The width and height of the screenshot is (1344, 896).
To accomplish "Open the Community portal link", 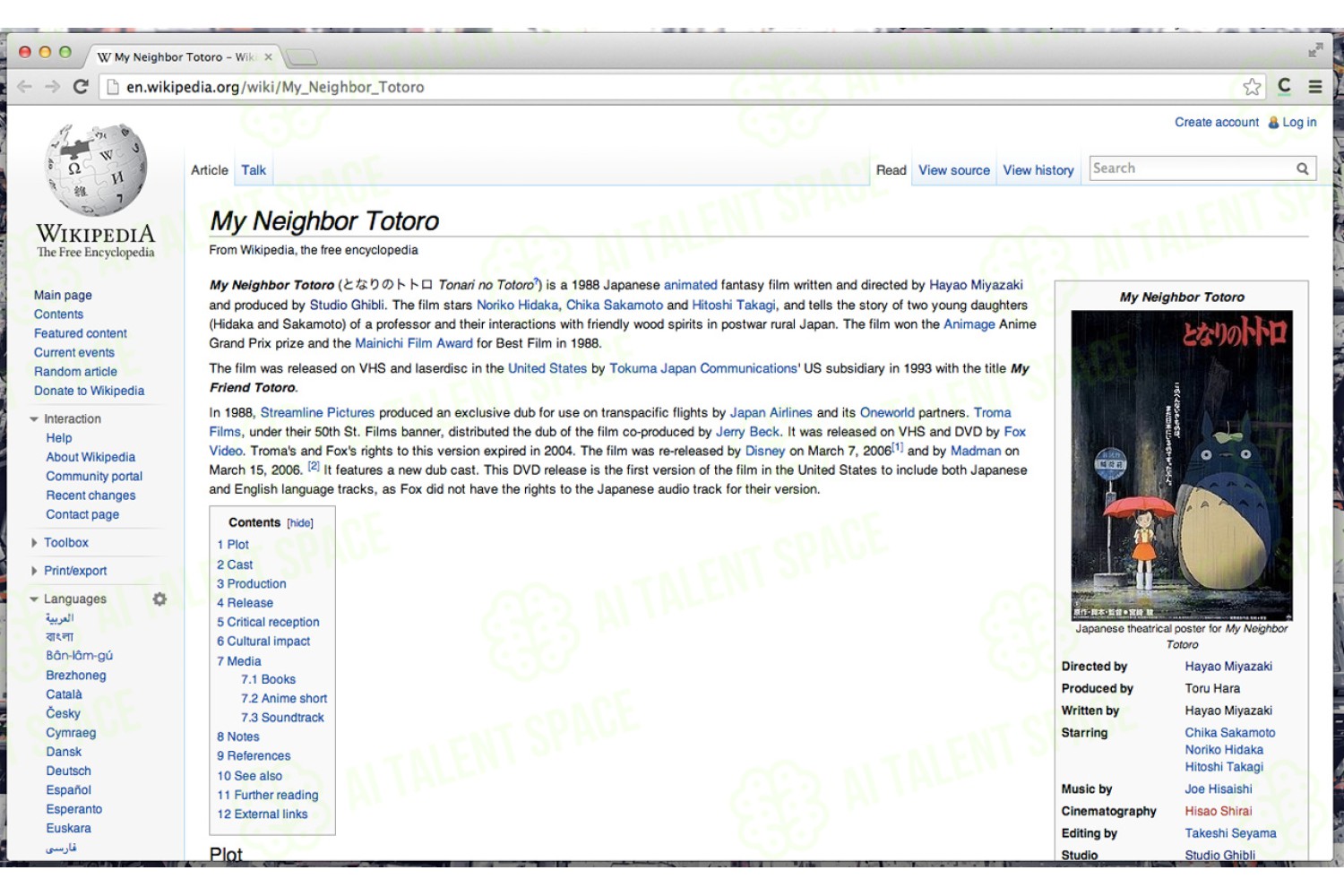I will point(94,477).
